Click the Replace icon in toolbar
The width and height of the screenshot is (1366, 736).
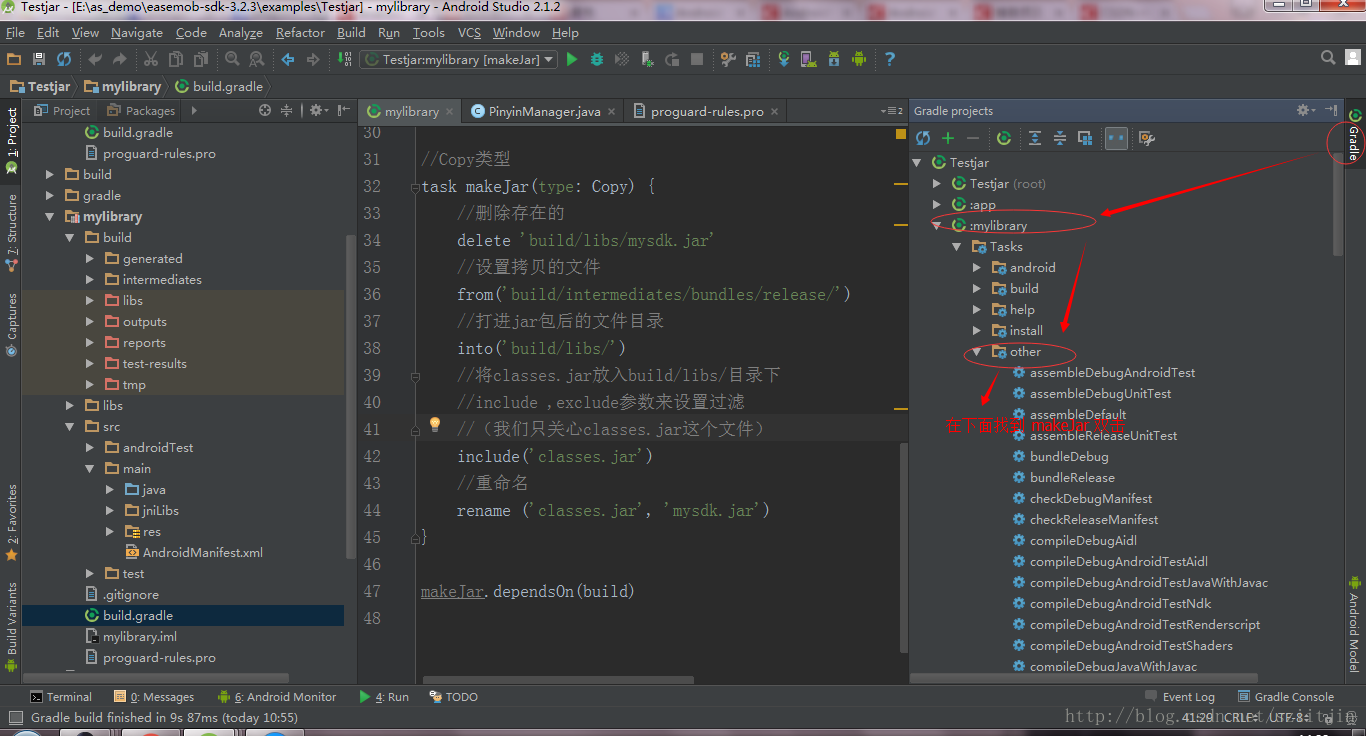257,60
